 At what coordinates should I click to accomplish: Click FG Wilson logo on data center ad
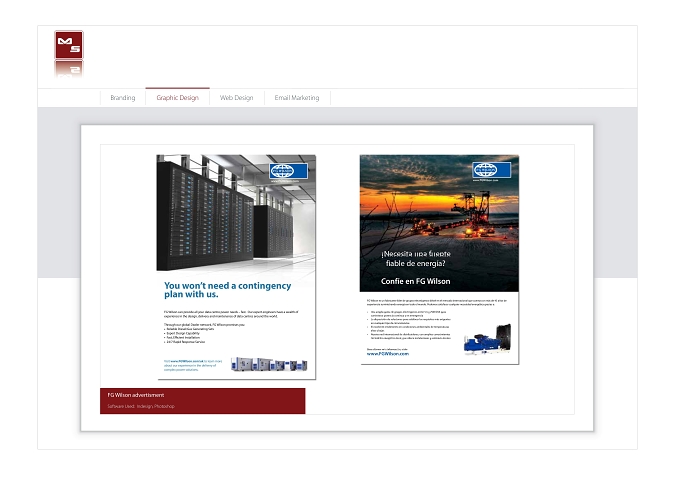[288, 171]
